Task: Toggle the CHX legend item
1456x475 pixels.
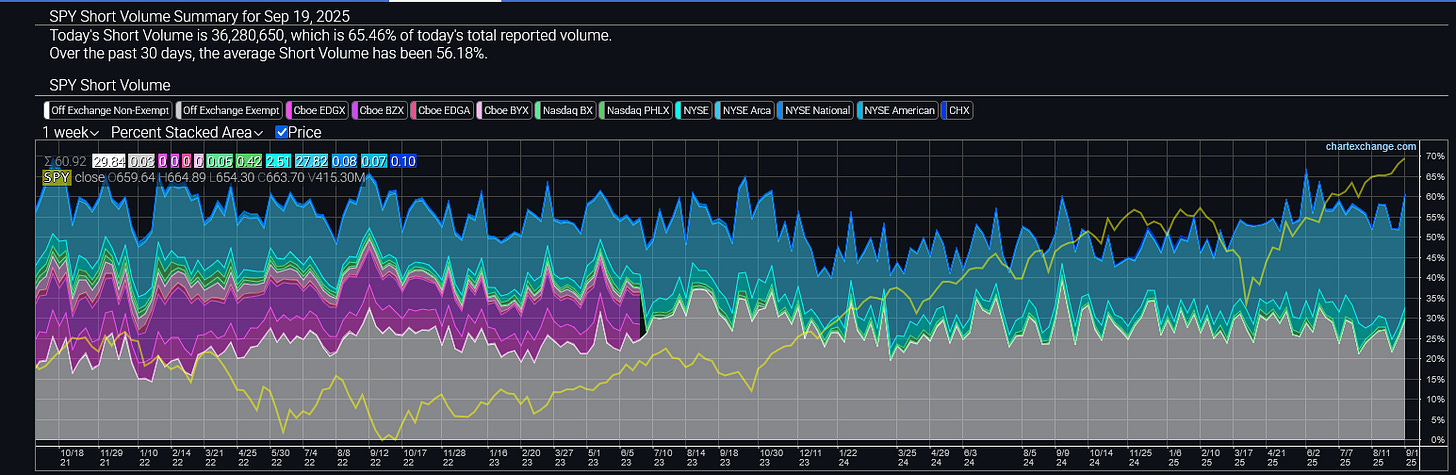Action: (958, 111)
